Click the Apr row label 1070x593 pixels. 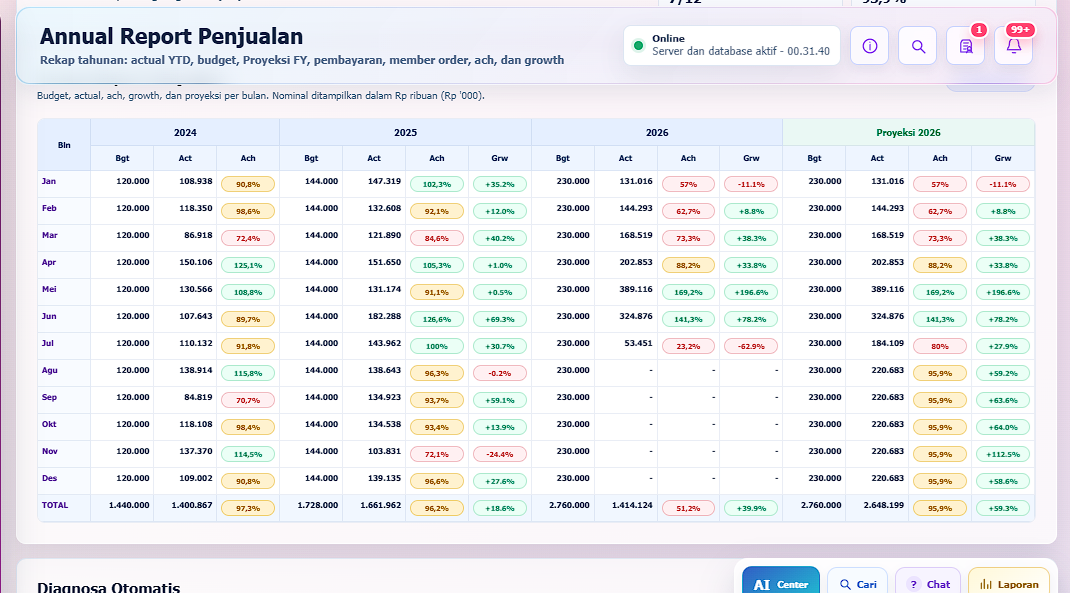tap(49, 262)
